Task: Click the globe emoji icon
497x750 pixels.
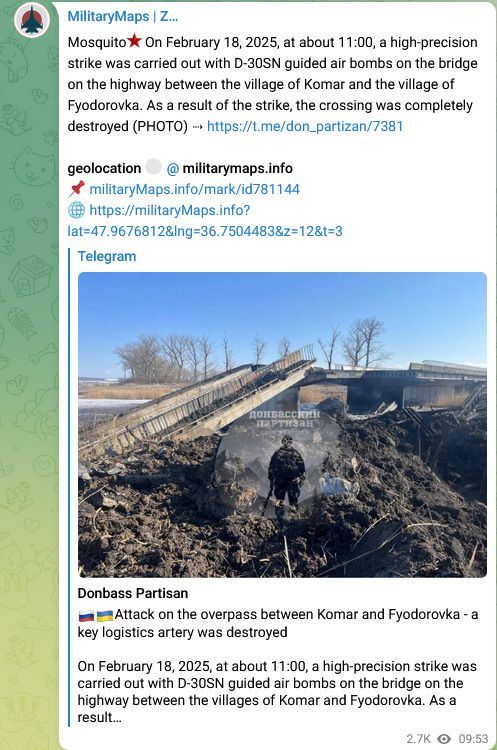Action: (77, 210)
